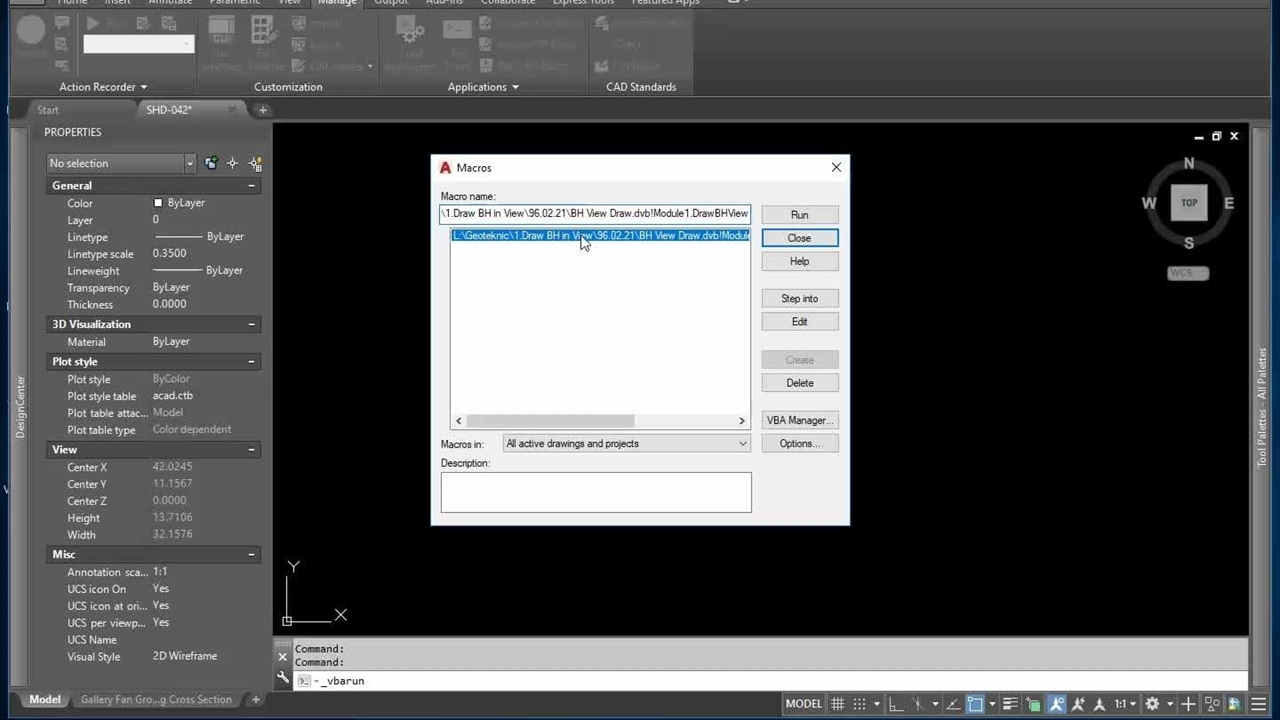Click the Macro name input field
This screenshot has height=720, width=1280.
click(x=595, y=214)
